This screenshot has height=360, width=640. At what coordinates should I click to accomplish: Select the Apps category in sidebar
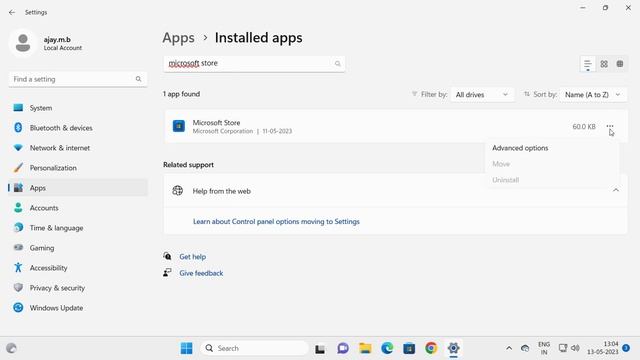78,188
